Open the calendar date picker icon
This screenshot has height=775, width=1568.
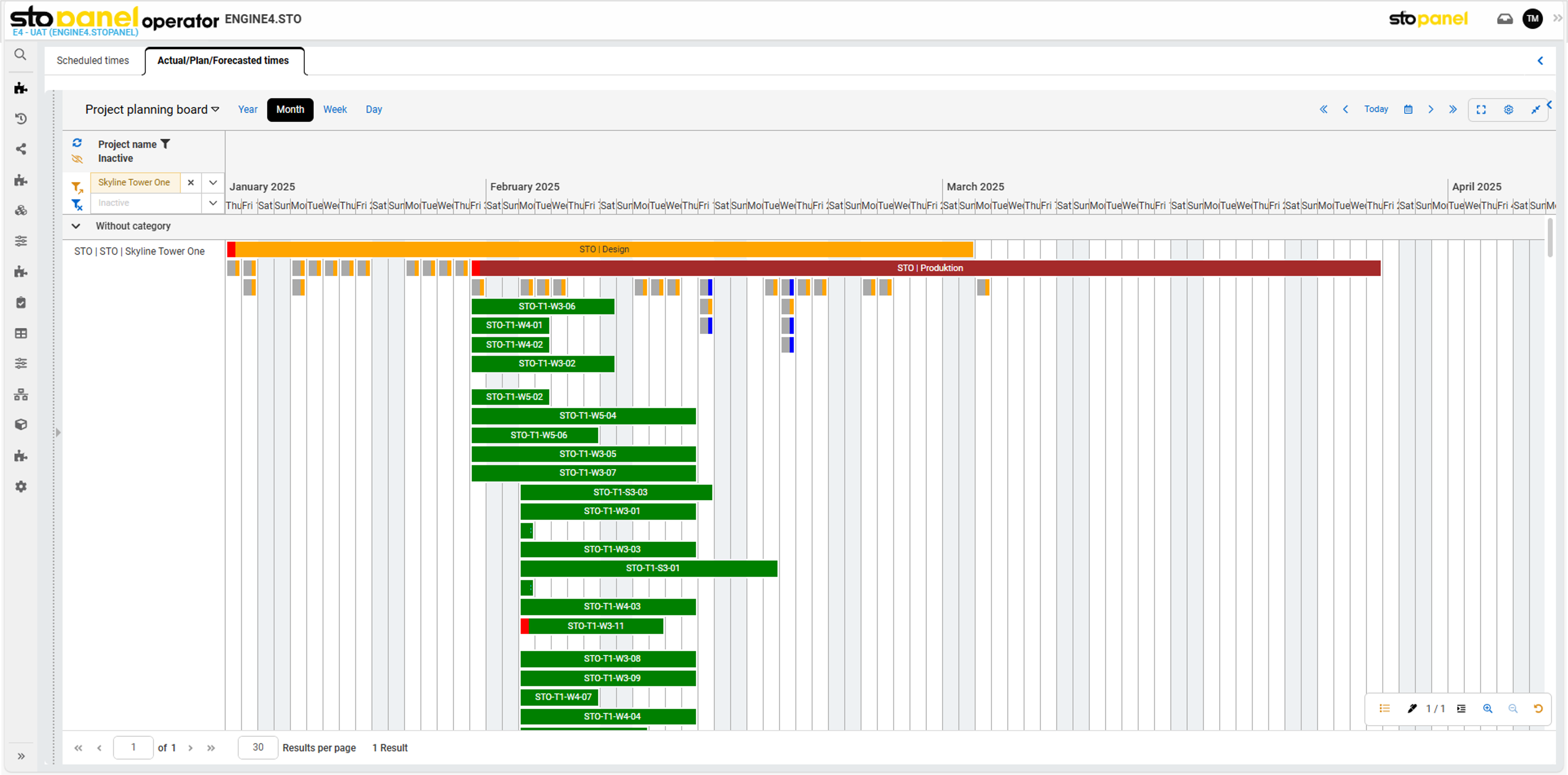coord(1408,110)
